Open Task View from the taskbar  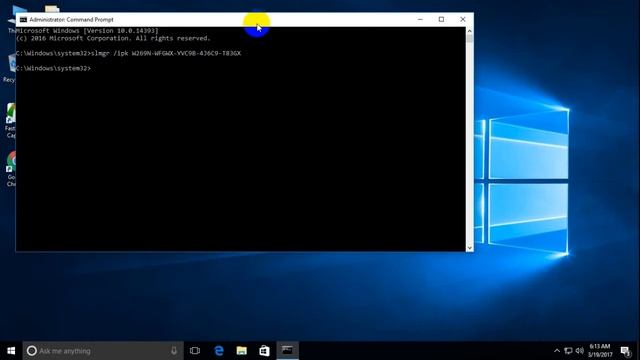click(x=195, y=351)
